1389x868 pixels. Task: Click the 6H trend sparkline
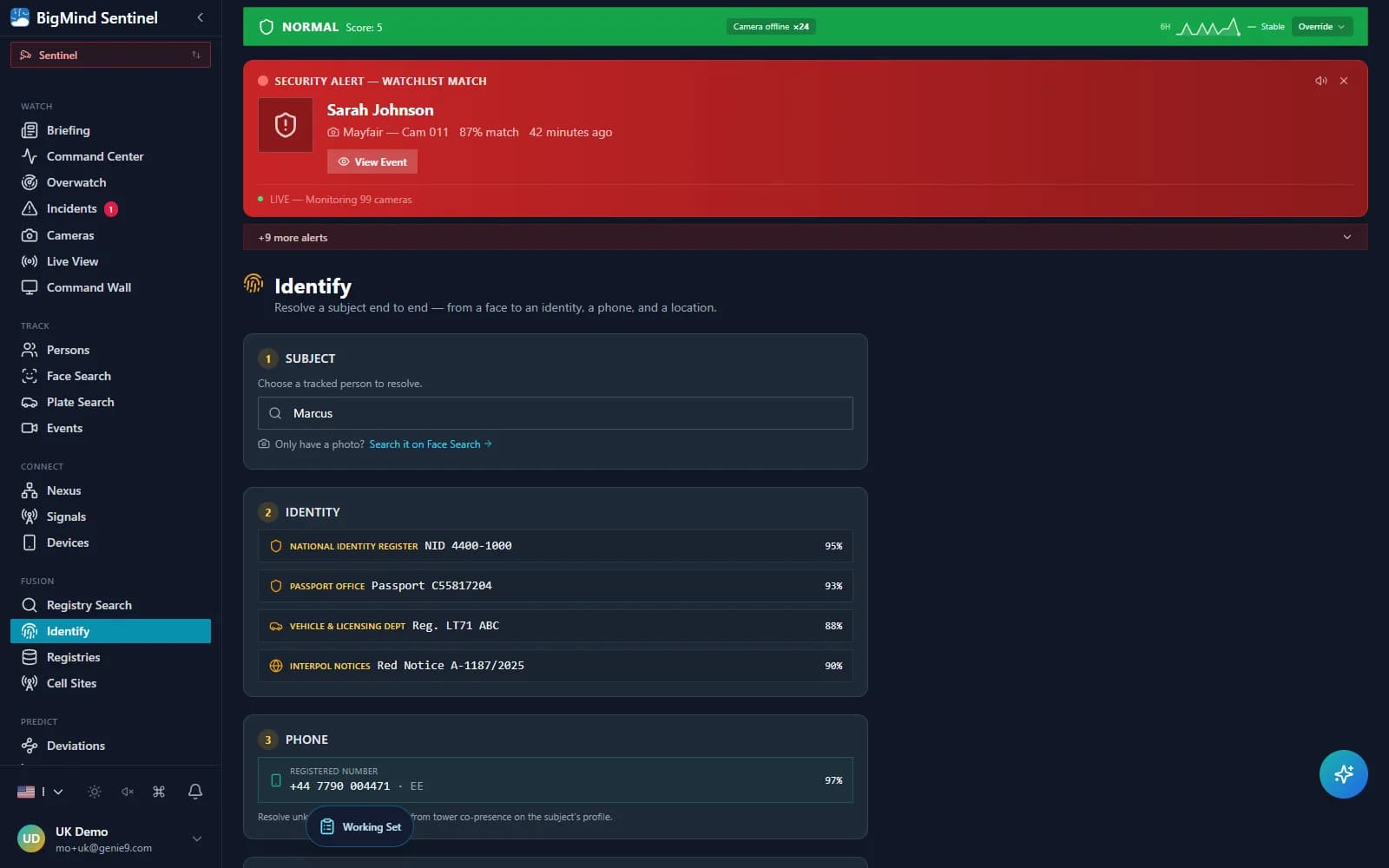click(1208, 27)
